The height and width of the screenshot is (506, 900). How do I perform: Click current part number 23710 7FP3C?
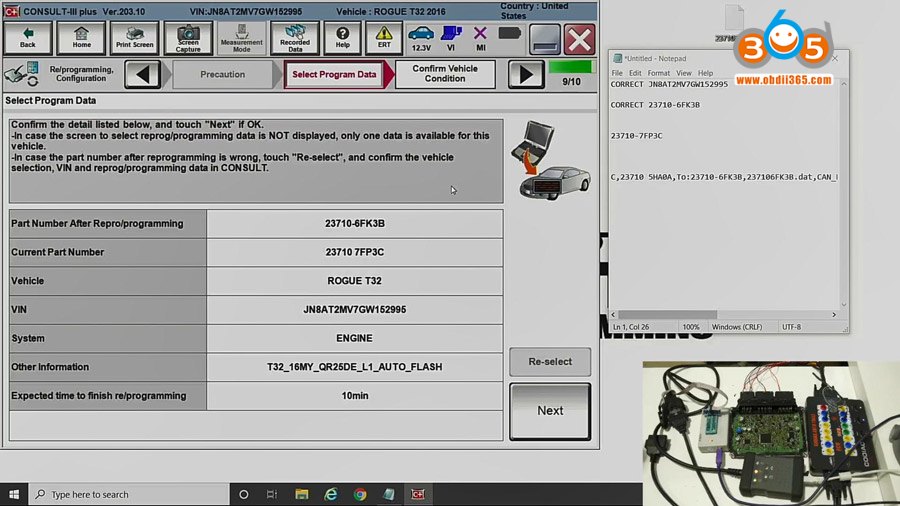point(355,252)
